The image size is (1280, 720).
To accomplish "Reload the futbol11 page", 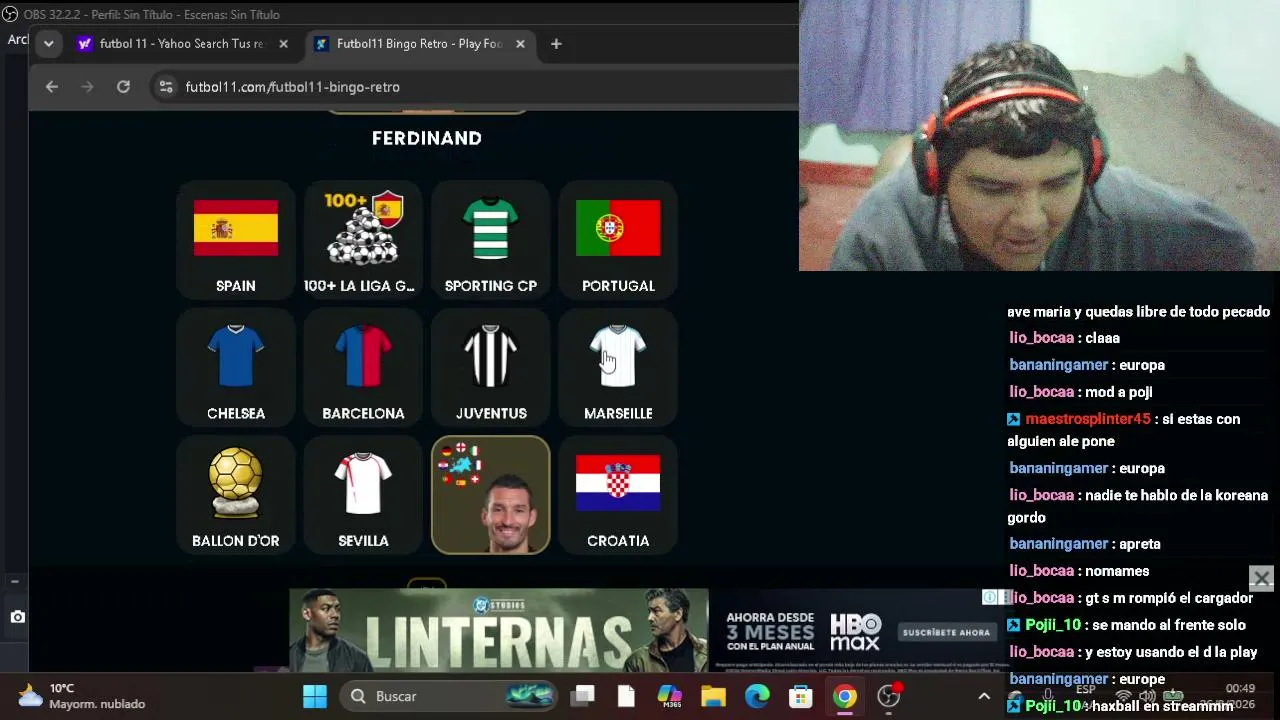I will pyautogui.click(x=123, y=87).
